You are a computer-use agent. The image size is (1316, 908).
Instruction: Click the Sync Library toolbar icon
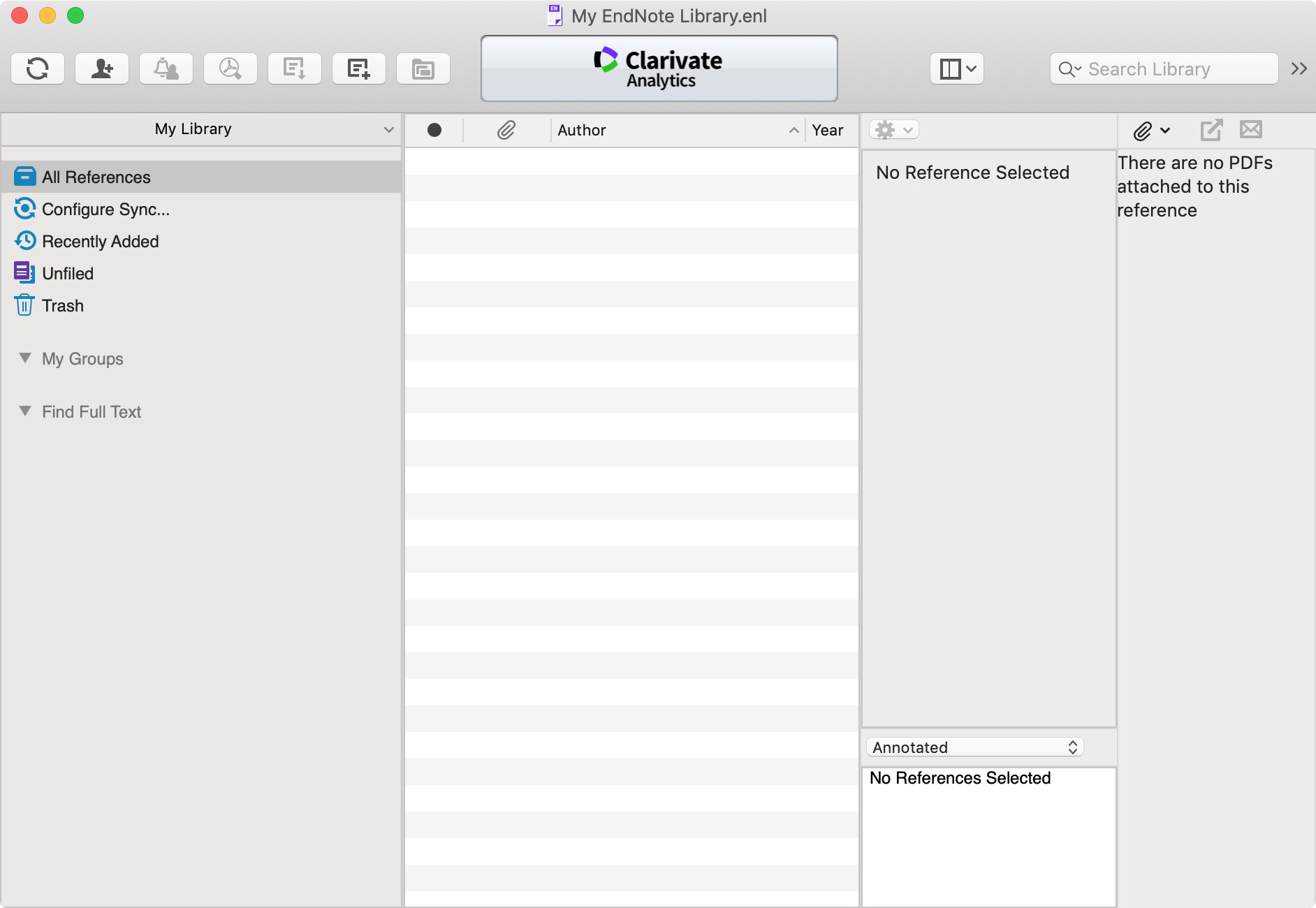[38, 68]
